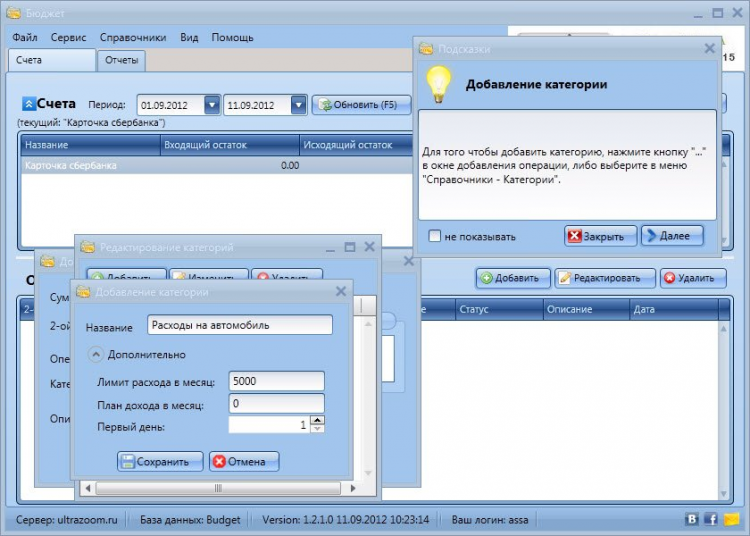Click Добавить in Редактирование категорий window
Screen dimensions: 750x536
(126, 275)
